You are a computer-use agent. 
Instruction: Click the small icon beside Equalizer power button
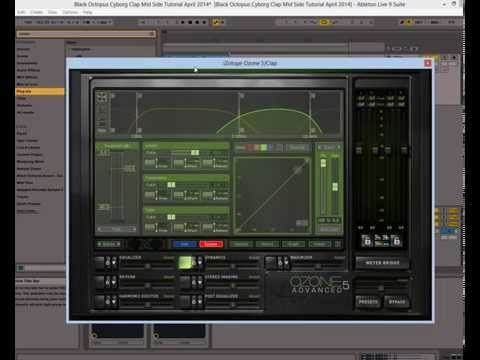click(108, 263)
